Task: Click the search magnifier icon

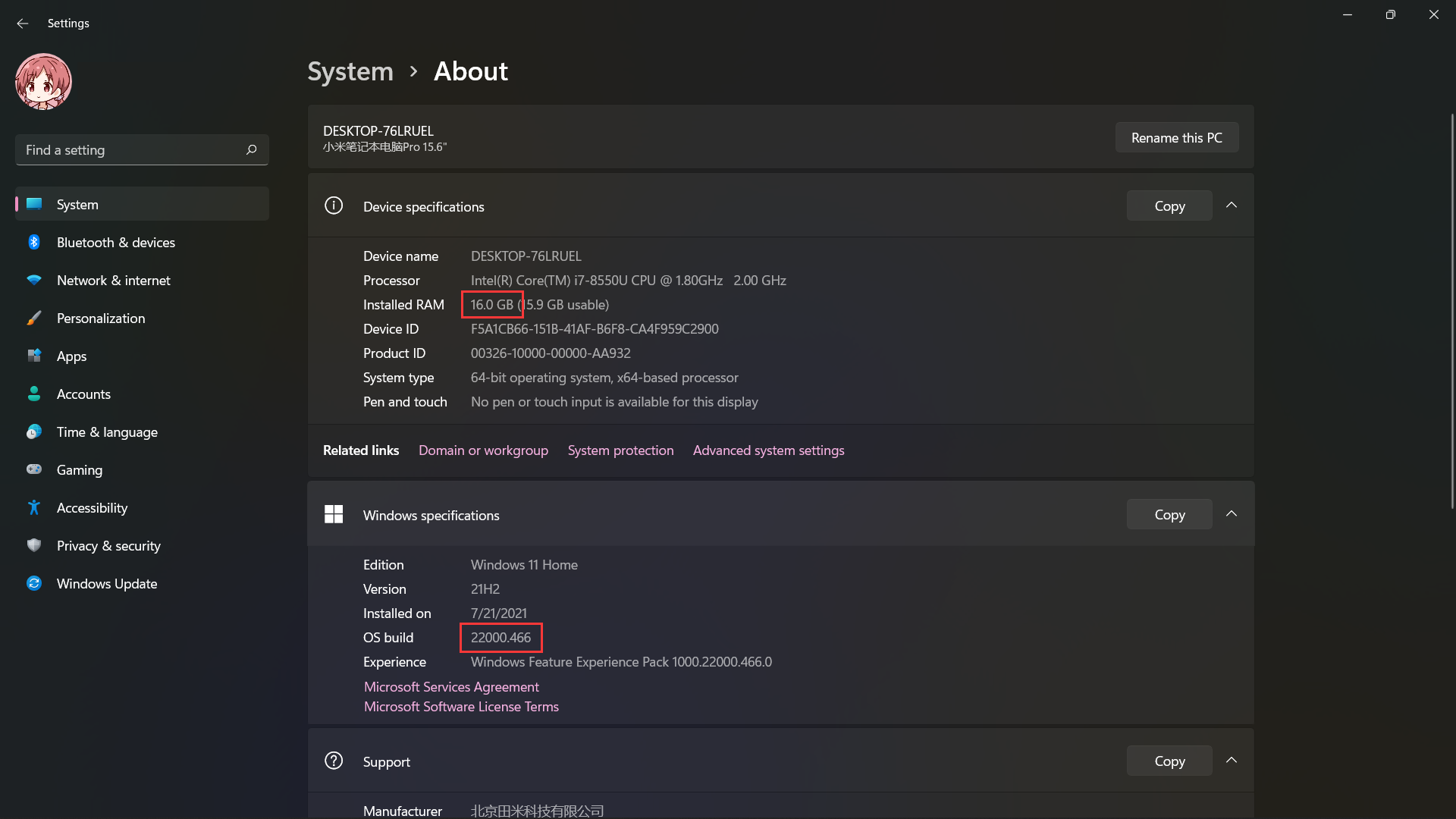Action: (x=252, y=150)
